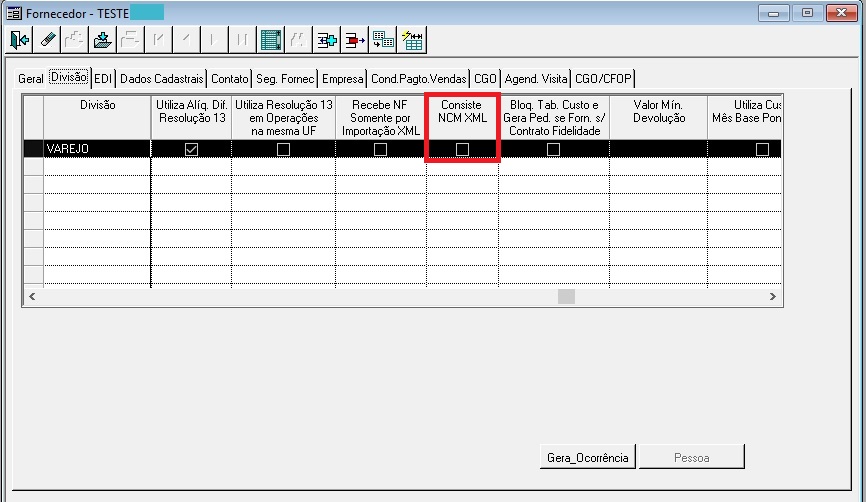The image size is (866, 502).
Task: Open the Seg. Fornec tab
Action: tap(285, 78)
